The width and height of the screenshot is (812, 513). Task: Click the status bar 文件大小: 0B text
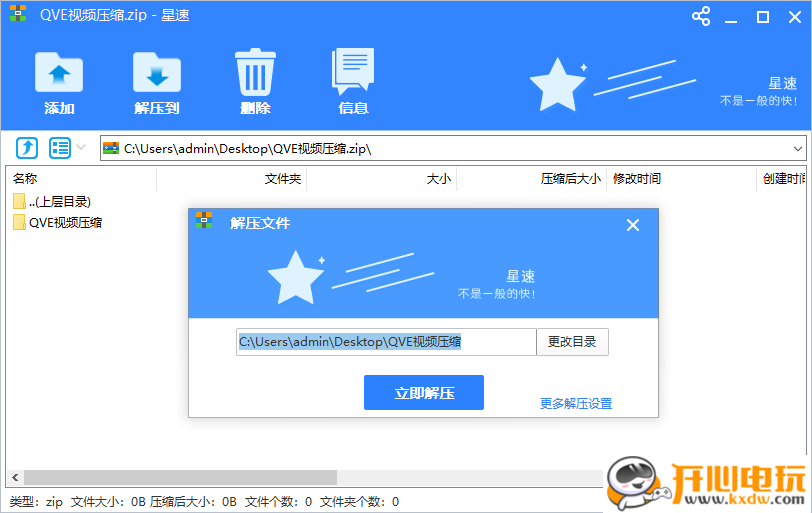(x=108, y=502)
